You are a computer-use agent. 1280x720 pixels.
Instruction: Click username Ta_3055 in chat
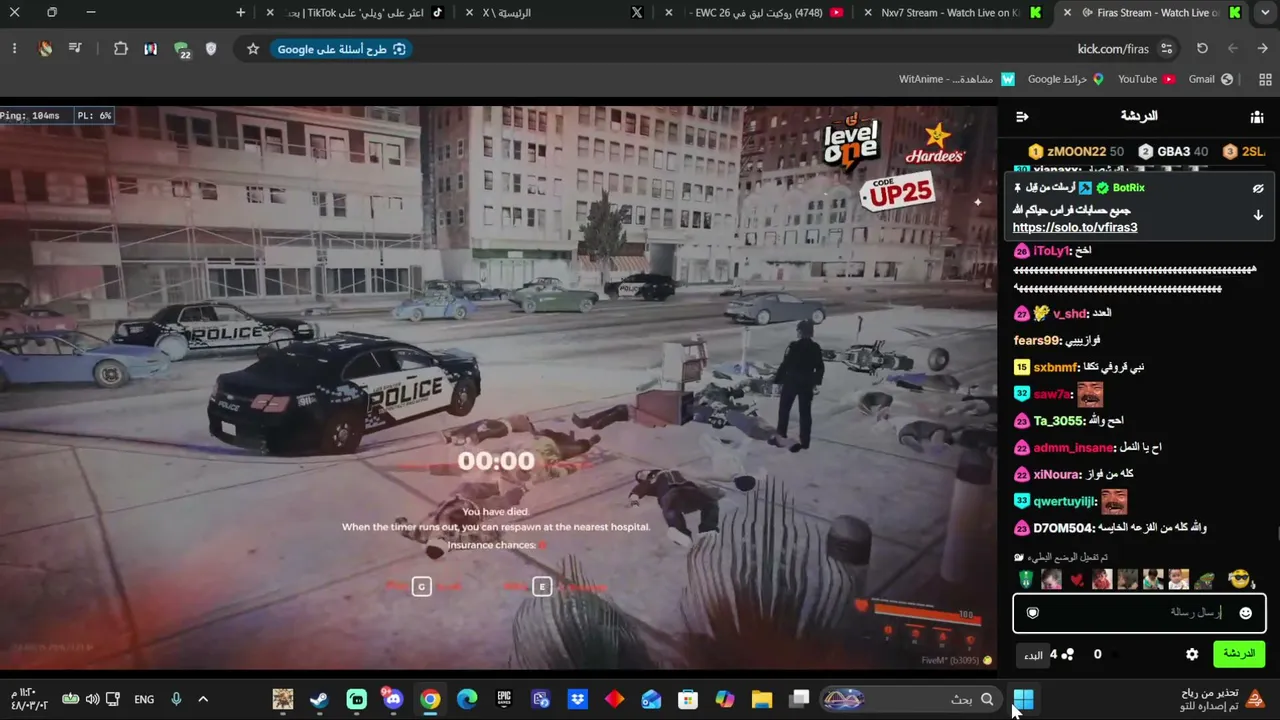coord(1058,421)
